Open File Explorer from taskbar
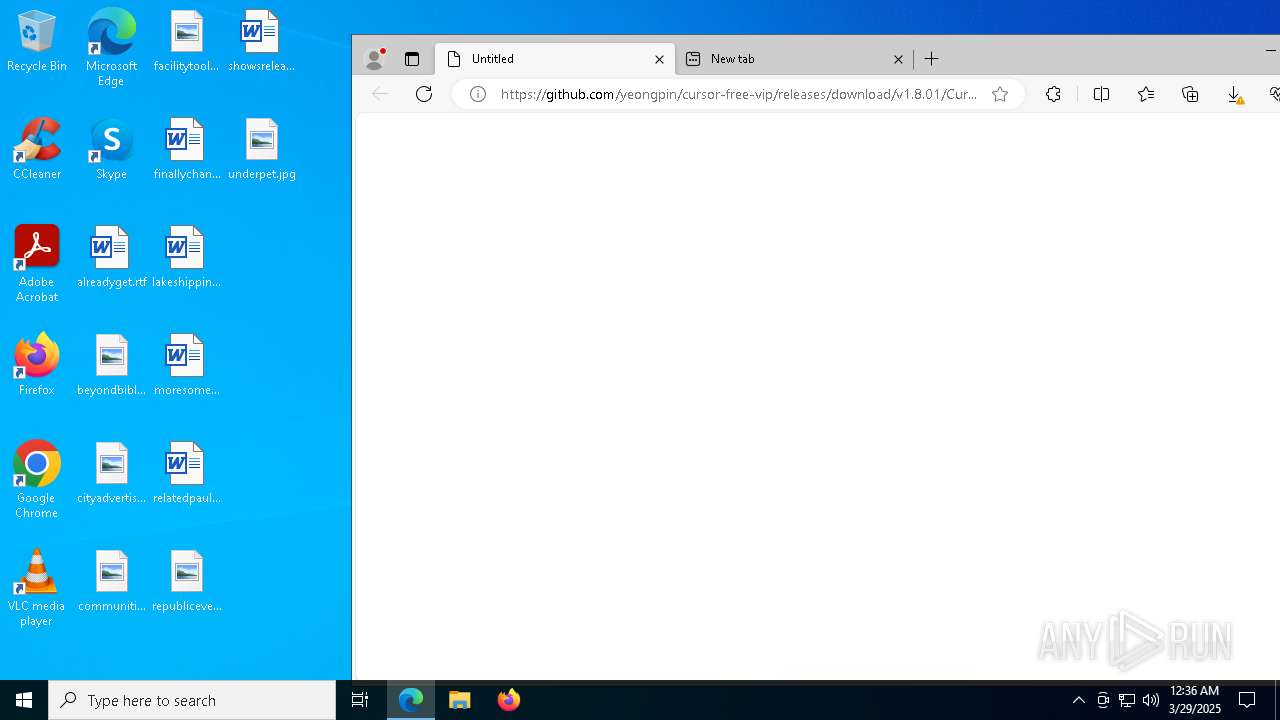This screenshot has width=1280, height=720. [x=460, y=700]
